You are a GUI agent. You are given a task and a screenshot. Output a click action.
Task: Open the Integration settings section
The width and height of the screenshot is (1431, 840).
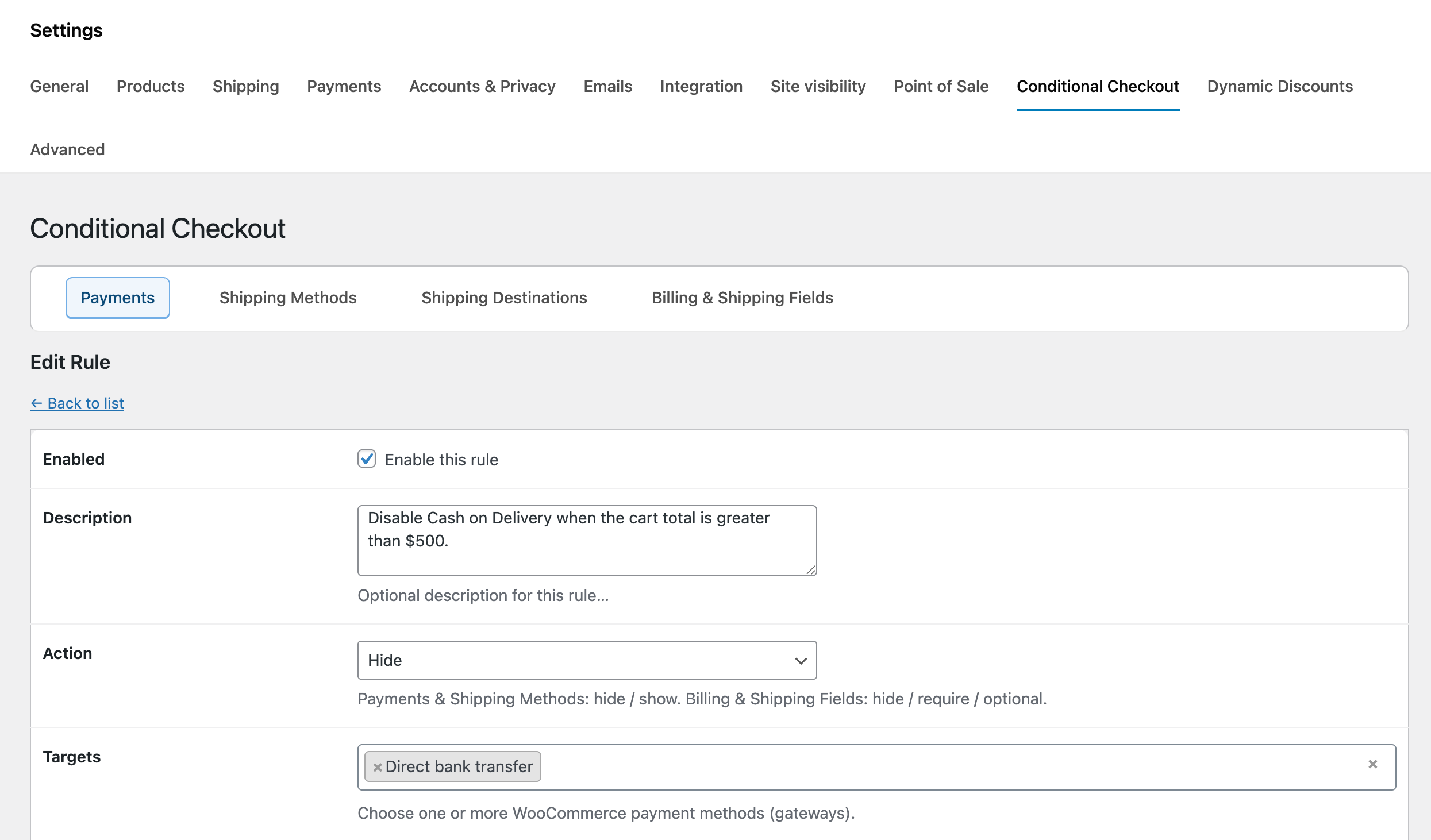[701, 86]
